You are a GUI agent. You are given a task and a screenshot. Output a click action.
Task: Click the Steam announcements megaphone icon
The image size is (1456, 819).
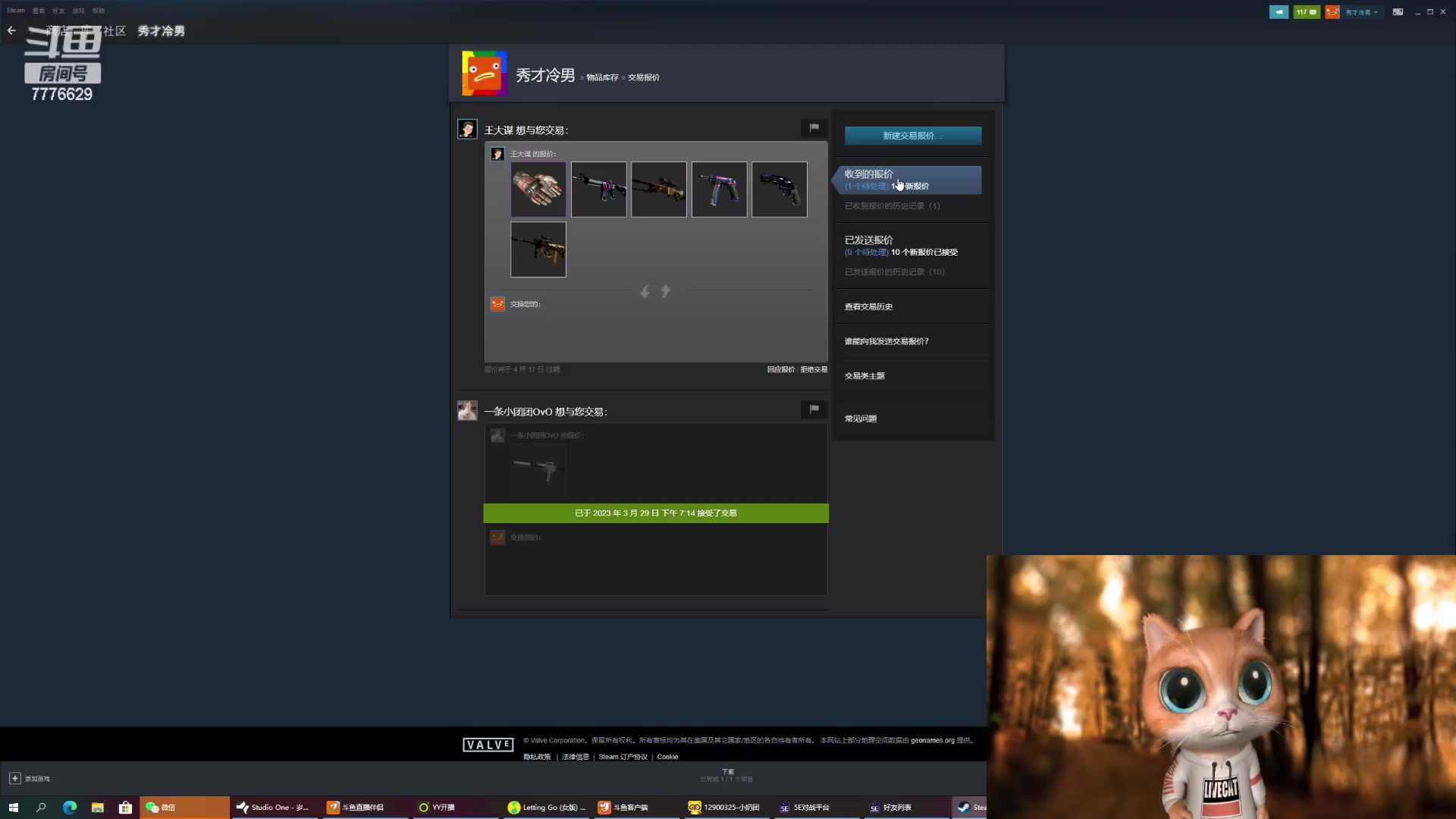(x=1279, y=12)
